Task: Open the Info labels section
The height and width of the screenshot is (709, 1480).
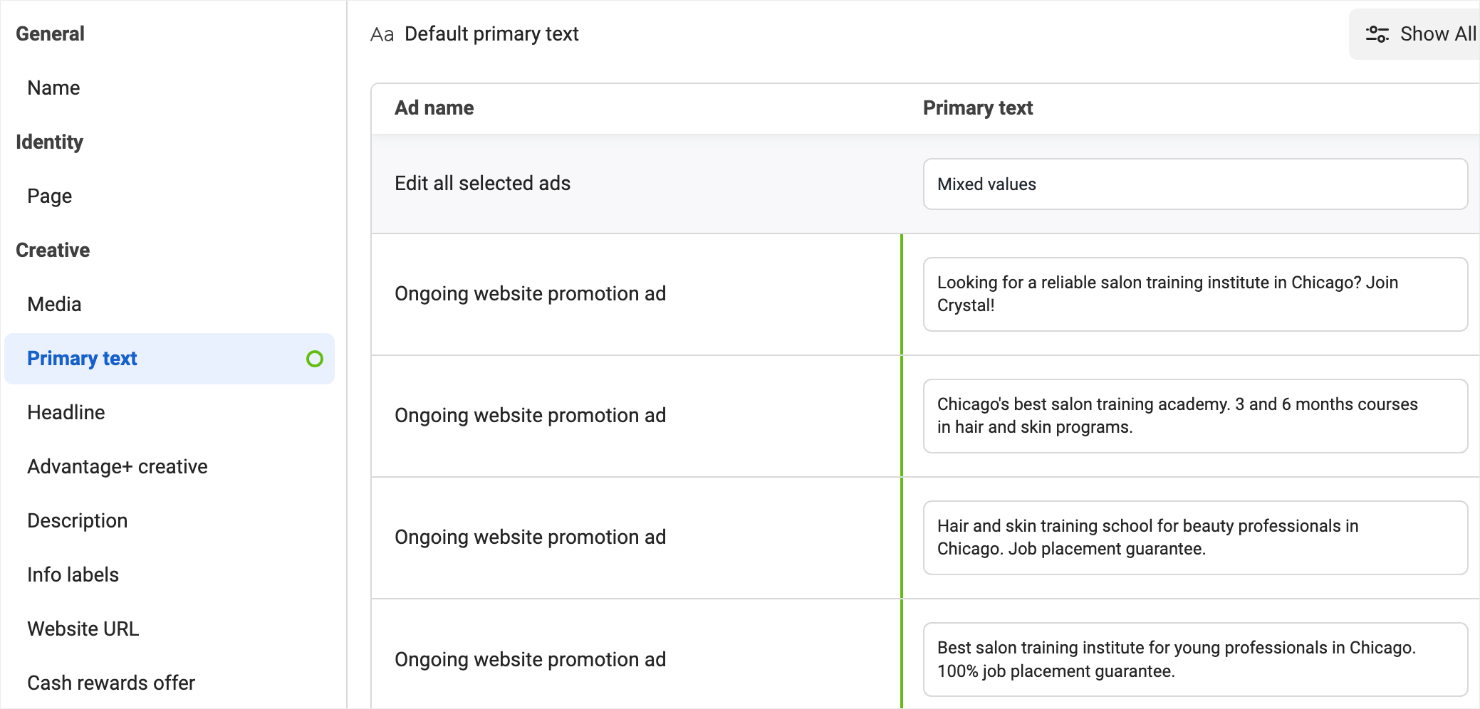Action: coord(73,574)
